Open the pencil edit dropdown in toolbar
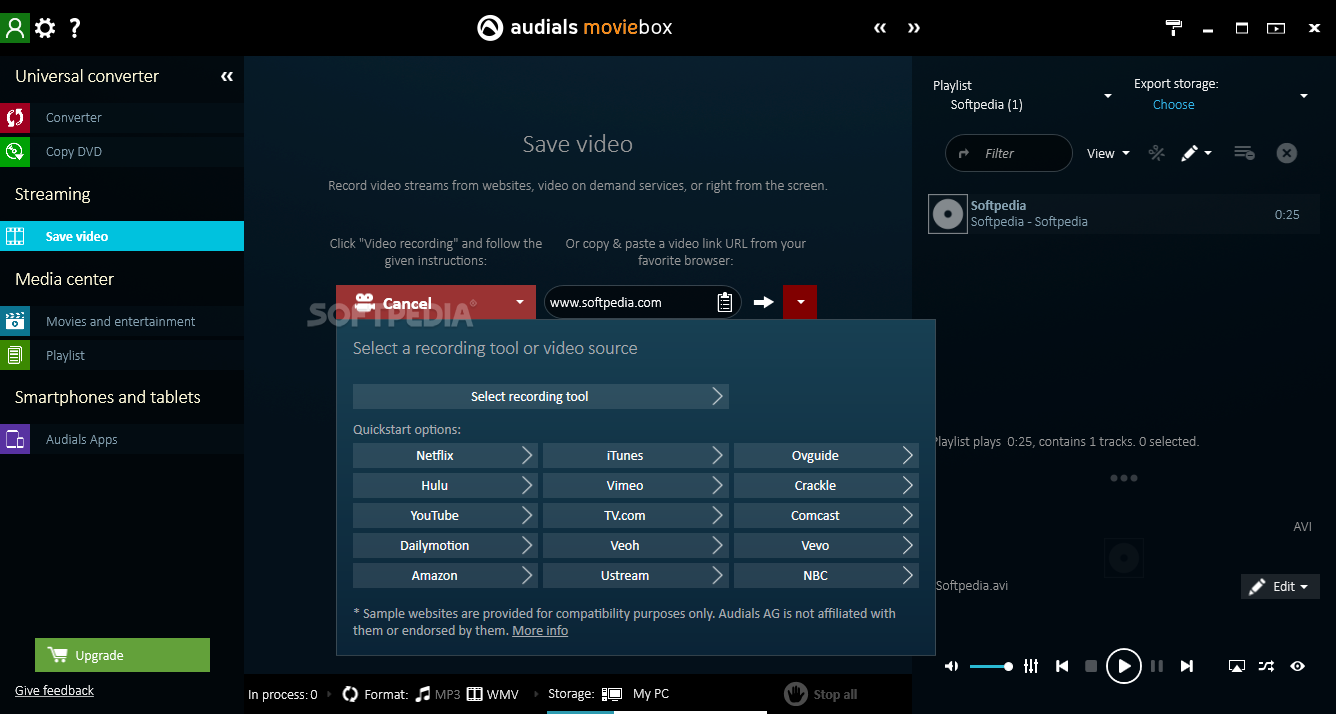Image resolution: width=1336 pixels, height=714 pixels. (1196, 153)
